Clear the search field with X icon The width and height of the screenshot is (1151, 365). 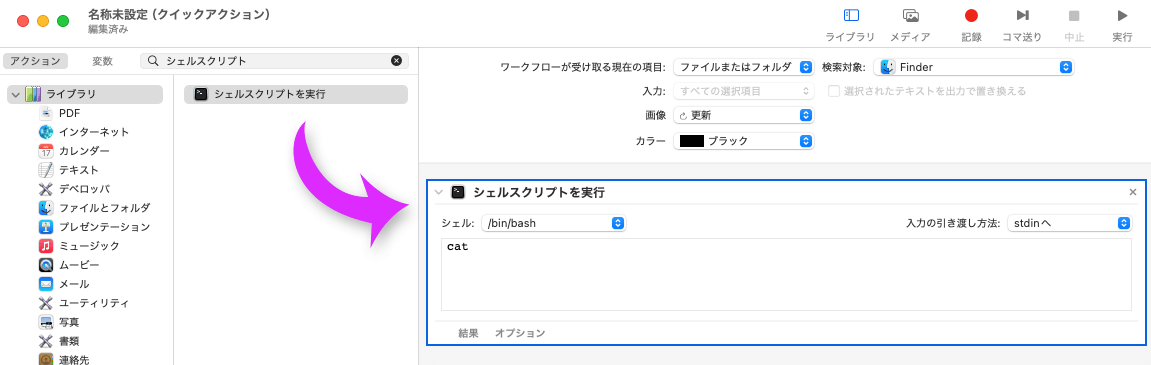396,61
